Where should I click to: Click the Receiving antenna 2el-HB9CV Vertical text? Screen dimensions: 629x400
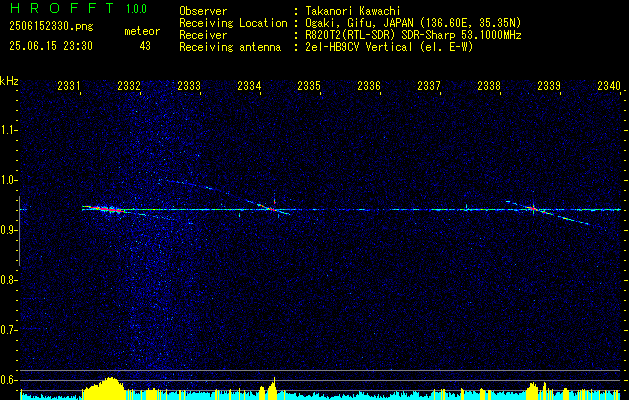(389, 47)
